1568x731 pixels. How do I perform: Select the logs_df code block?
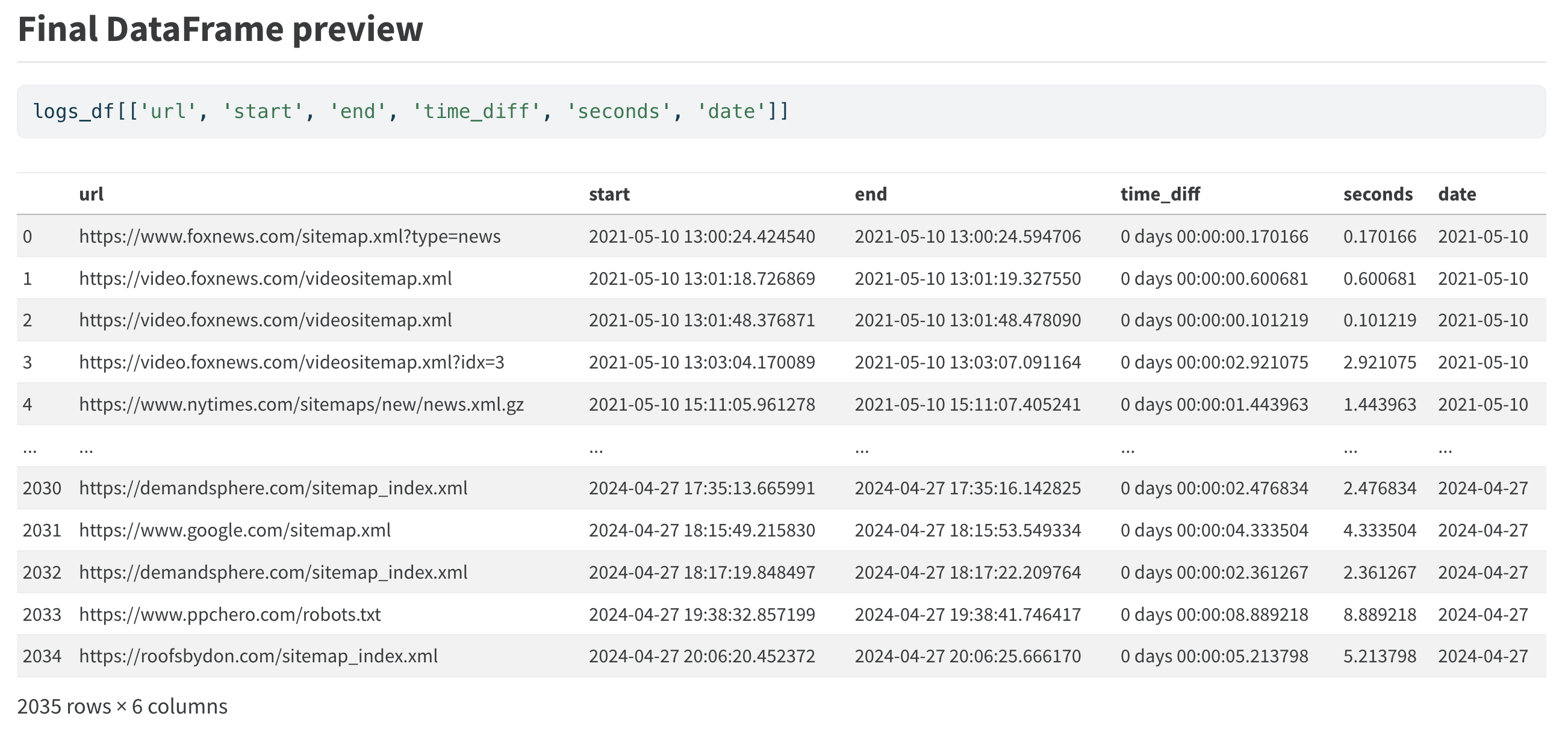pos(781,111)
